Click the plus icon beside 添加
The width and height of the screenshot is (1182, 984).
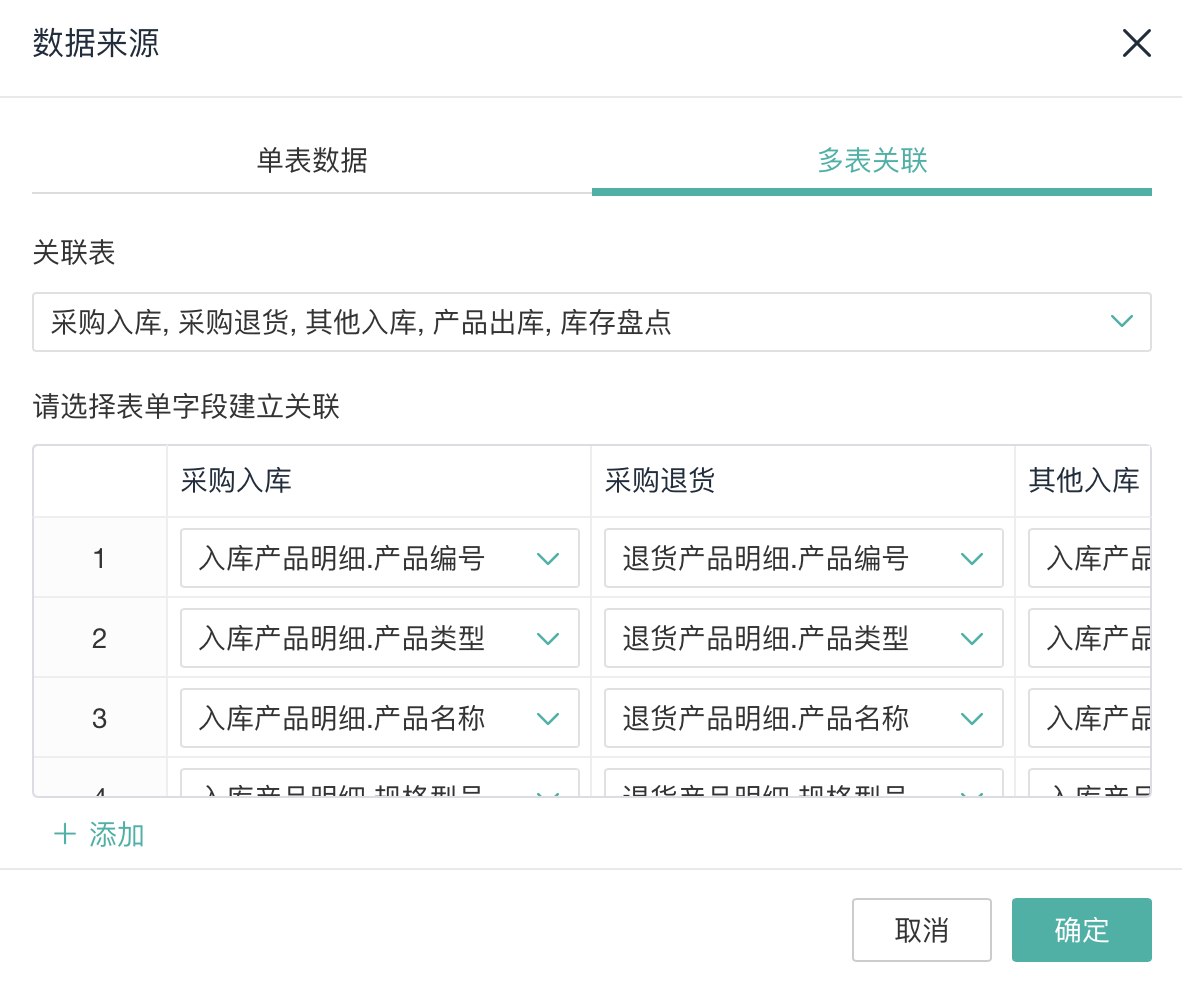65,834
